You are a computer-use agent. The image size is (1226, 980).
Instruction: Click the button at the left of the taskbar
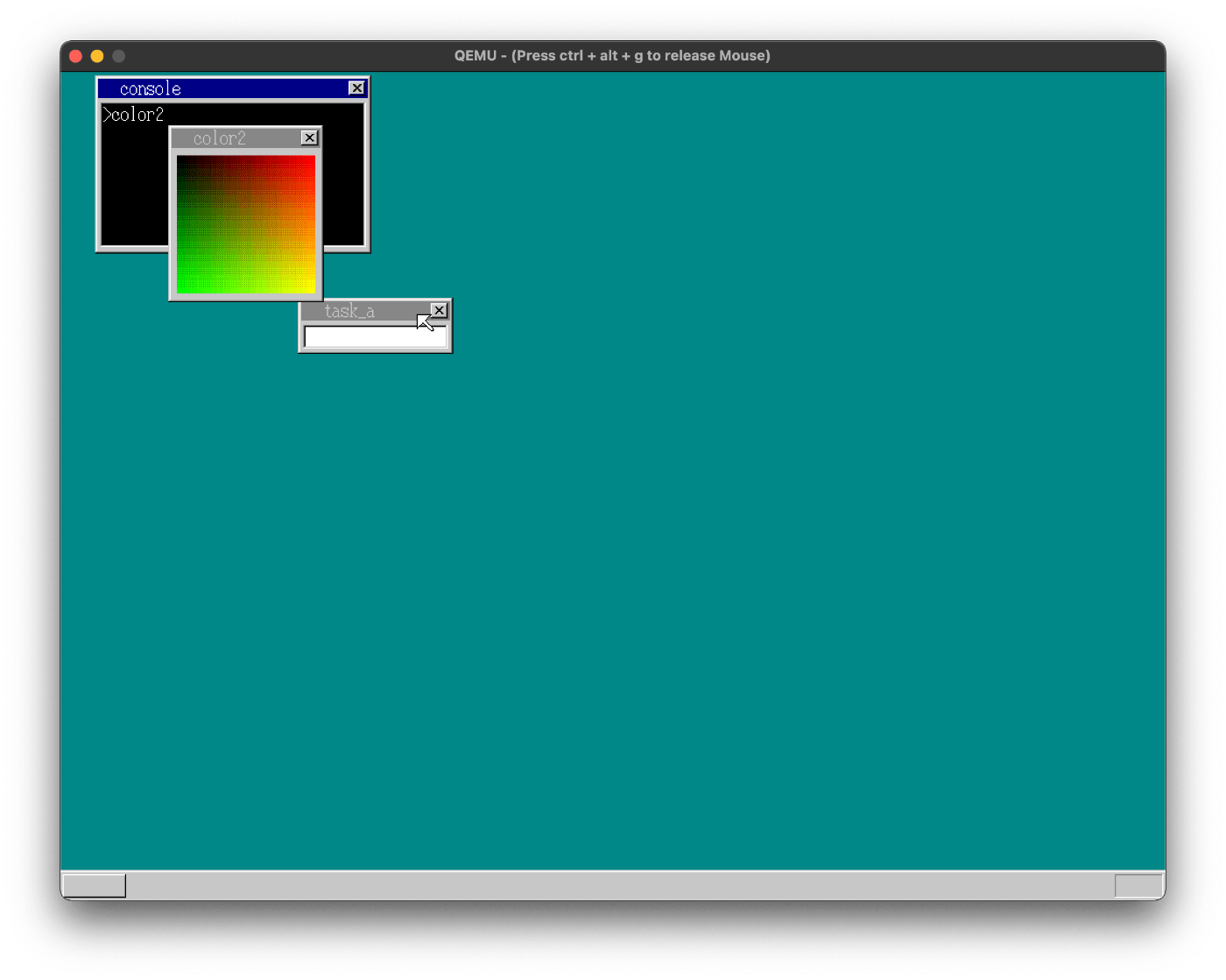(95, 885)
